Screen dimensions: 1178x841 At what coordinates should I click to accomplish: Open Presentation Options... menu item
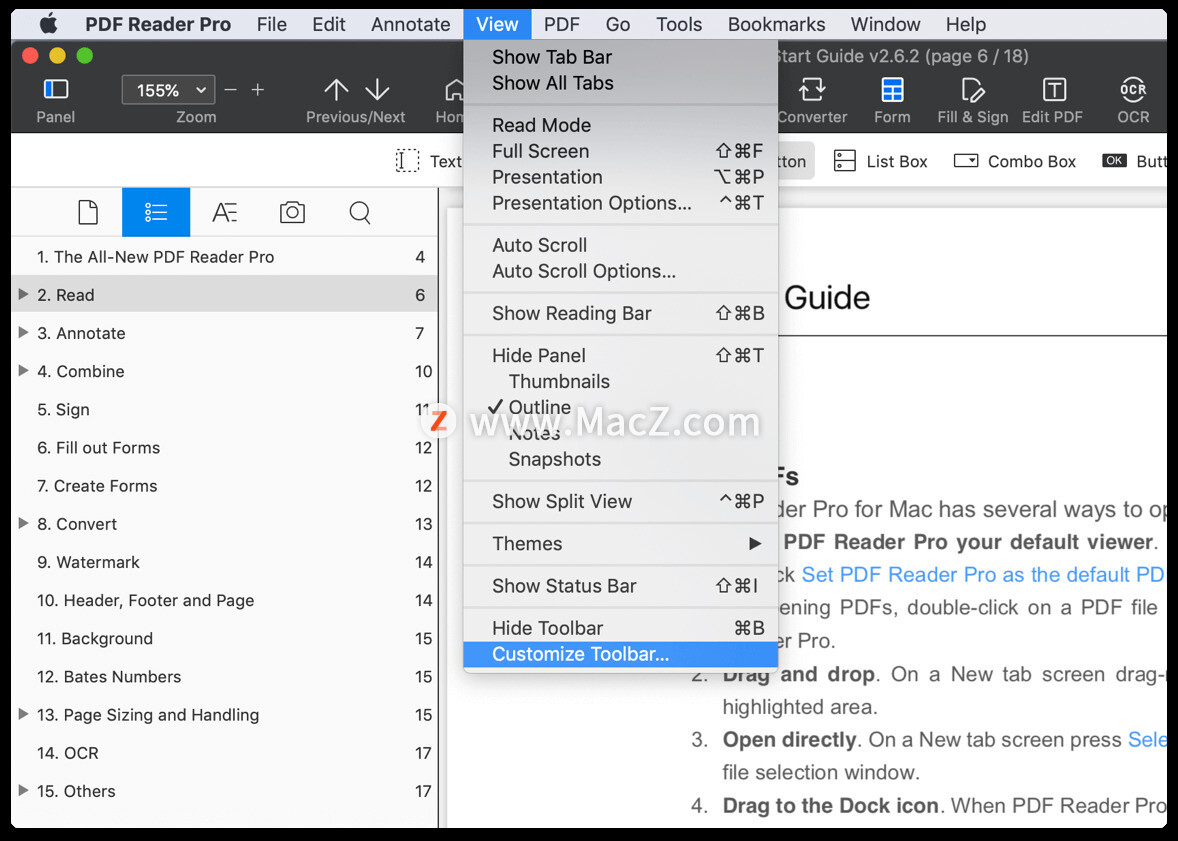(x=621, y=203)
